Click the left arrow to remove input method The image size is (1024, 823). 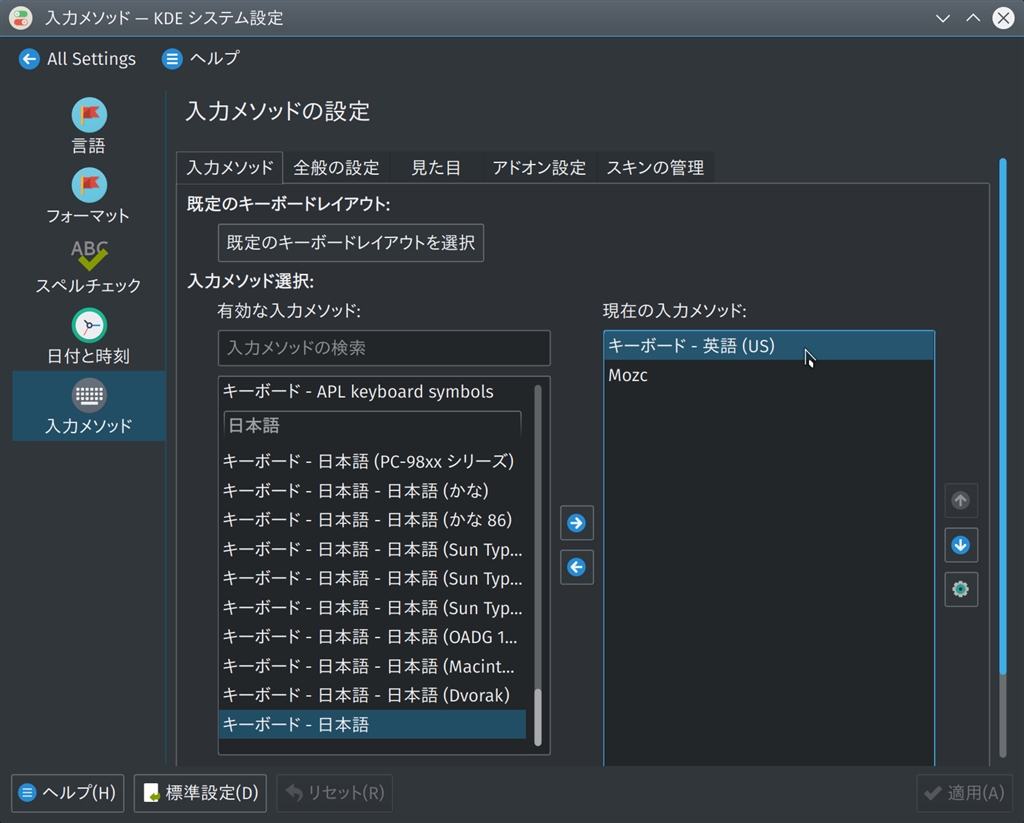pyautogui.click(x=577, y=567)
